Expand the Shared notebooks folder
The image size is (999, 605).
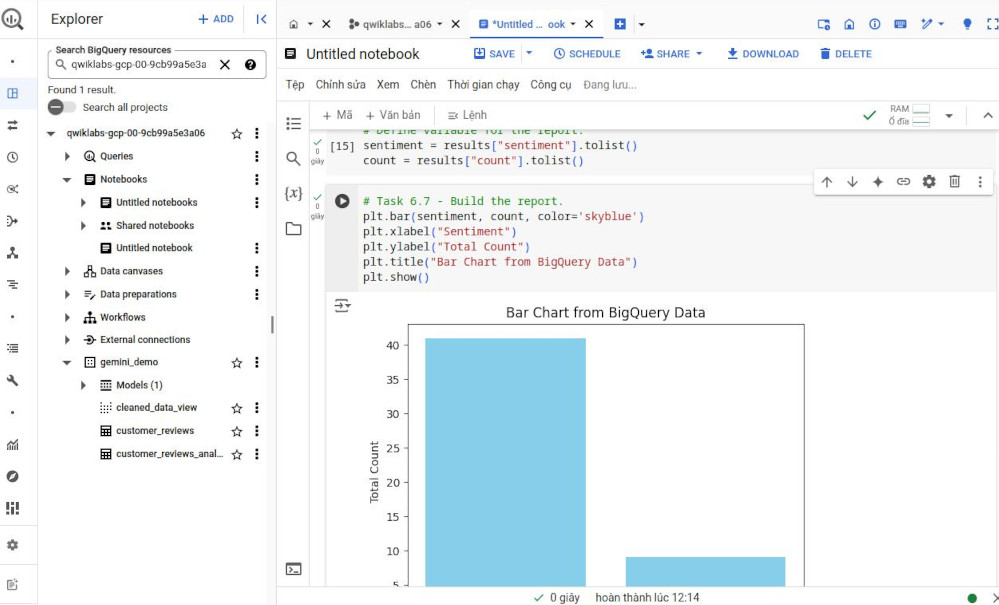click(x=83, y=225)
